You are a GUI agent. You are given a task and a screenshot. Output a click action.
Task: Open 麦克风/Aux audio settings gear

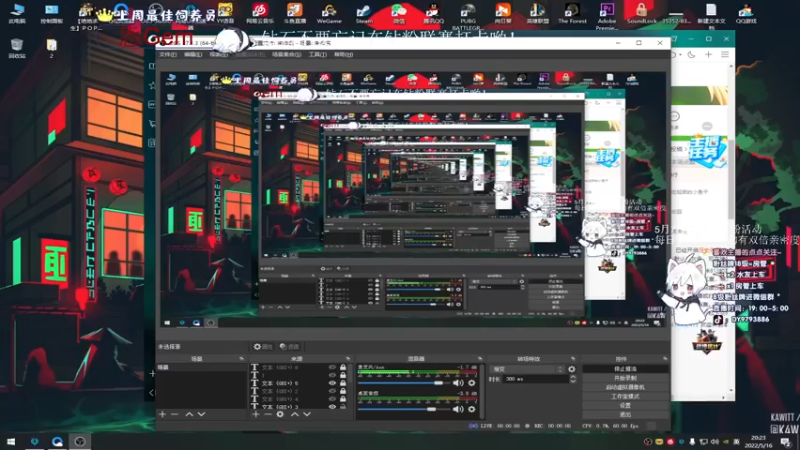(471, 383)
